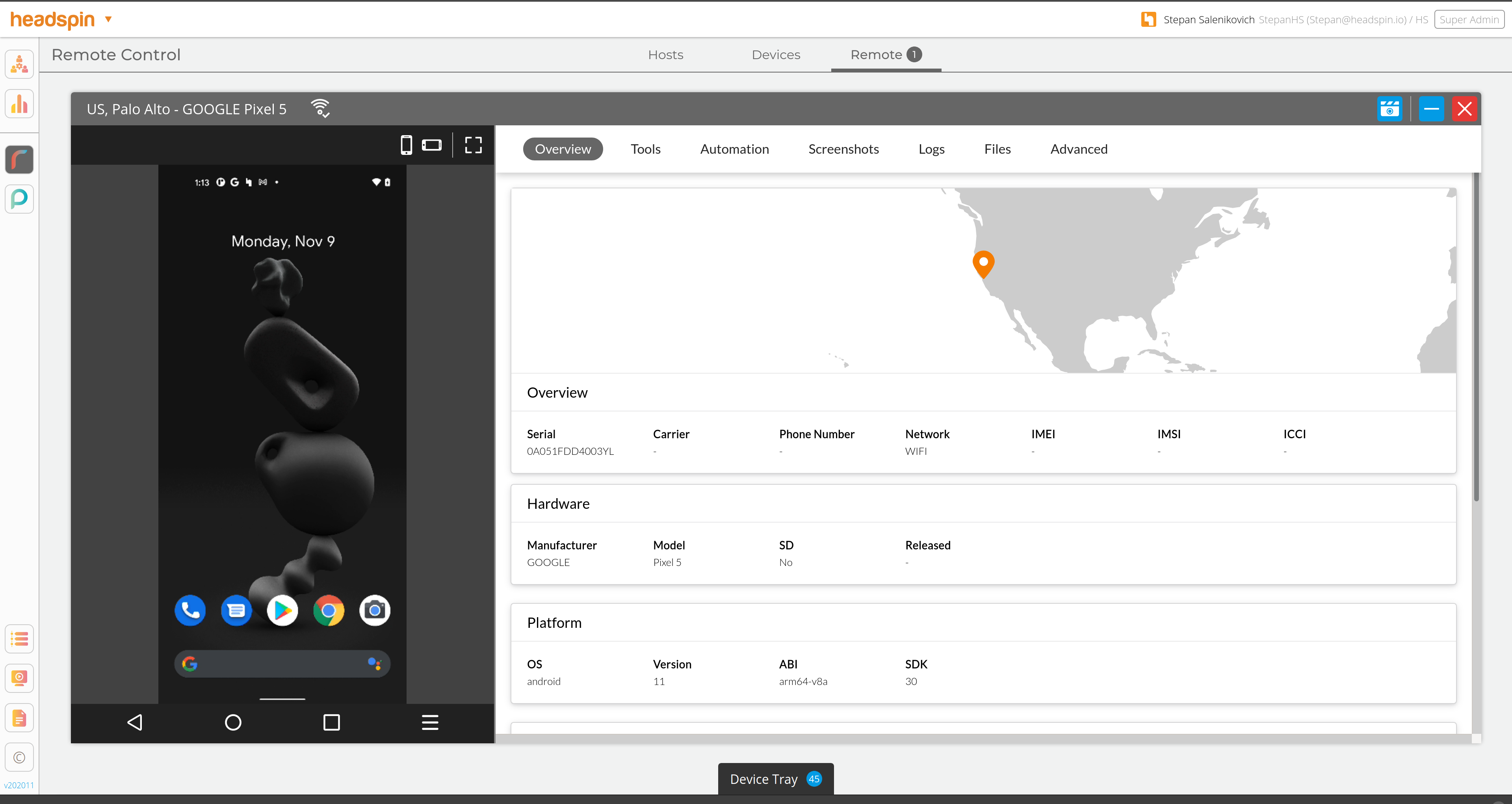The width and height of the screenshot is (1512, 804).
Task: Open the Screenshots tab
Action: tap(843, 149)
